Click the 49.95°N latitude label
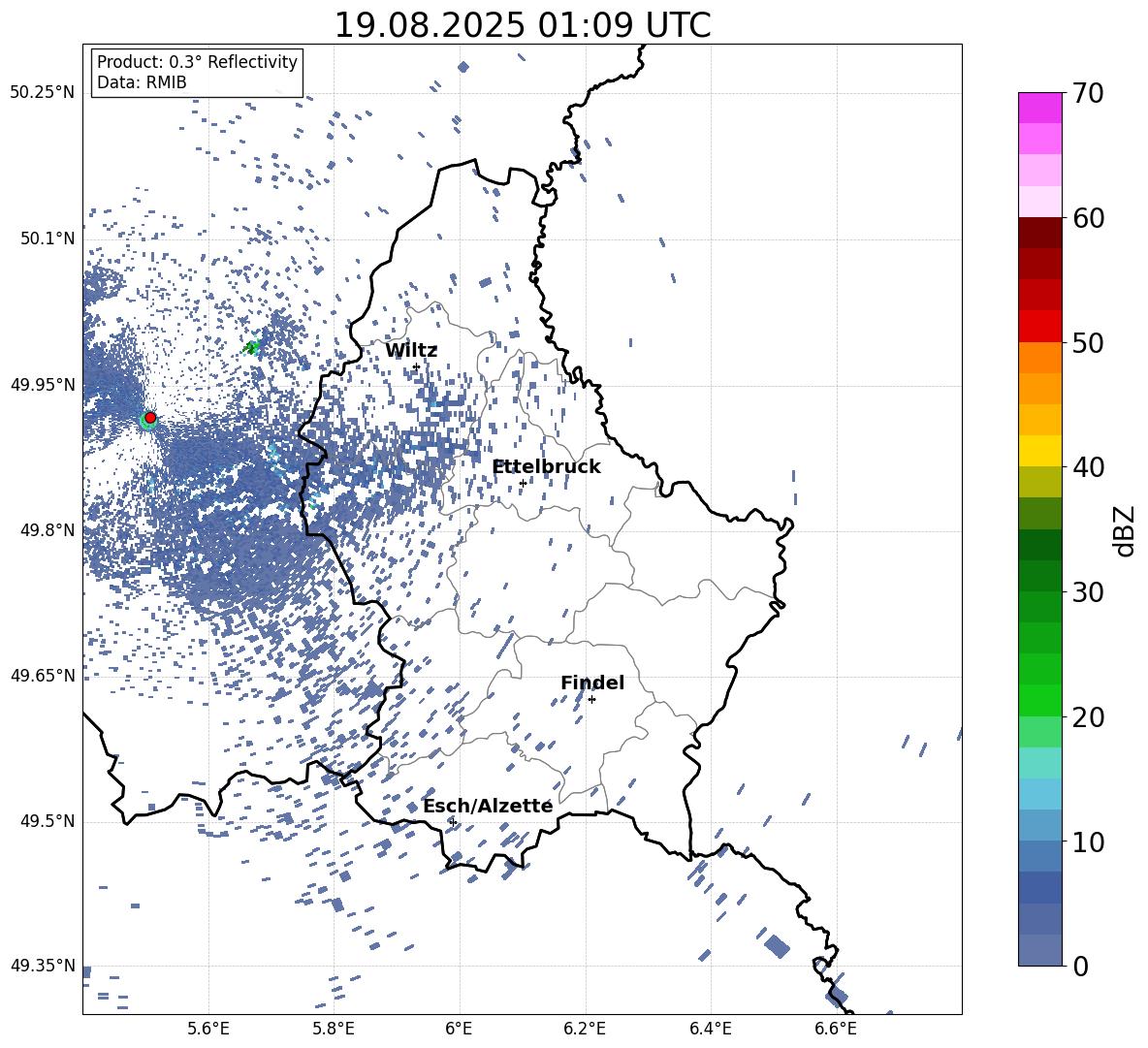This screenshot has height=1048, width=1148. pyautogui.click(x=43, y=384)
